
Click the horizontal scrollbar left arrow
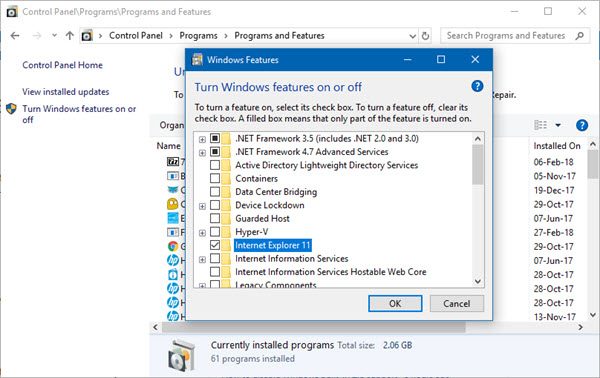[155, 327]
